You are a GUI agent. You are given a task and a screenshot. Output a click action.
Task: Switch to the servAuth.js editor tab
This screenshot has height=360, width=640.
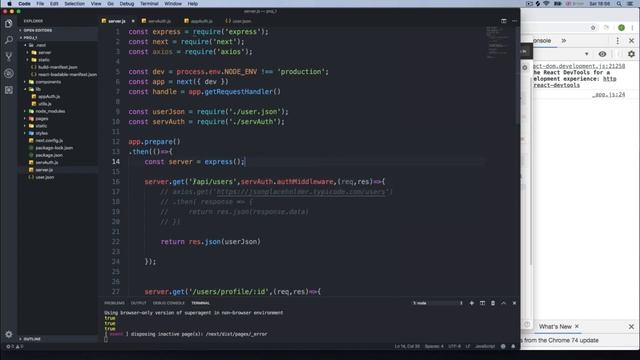click(x=159, y=21)
